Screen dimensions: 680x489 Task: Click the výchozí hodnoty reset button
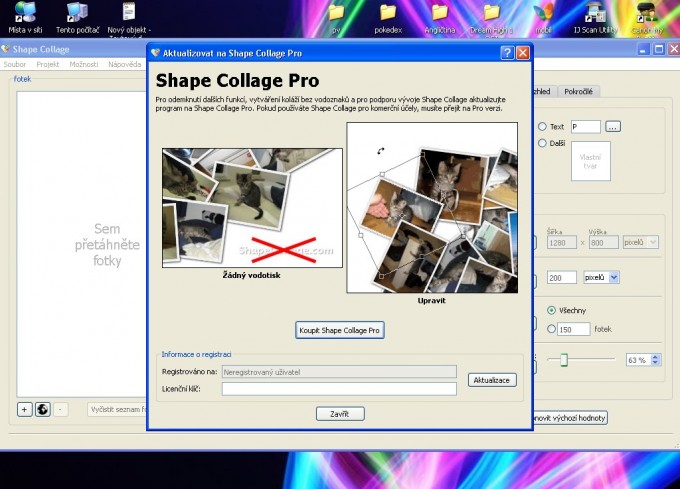569,418
